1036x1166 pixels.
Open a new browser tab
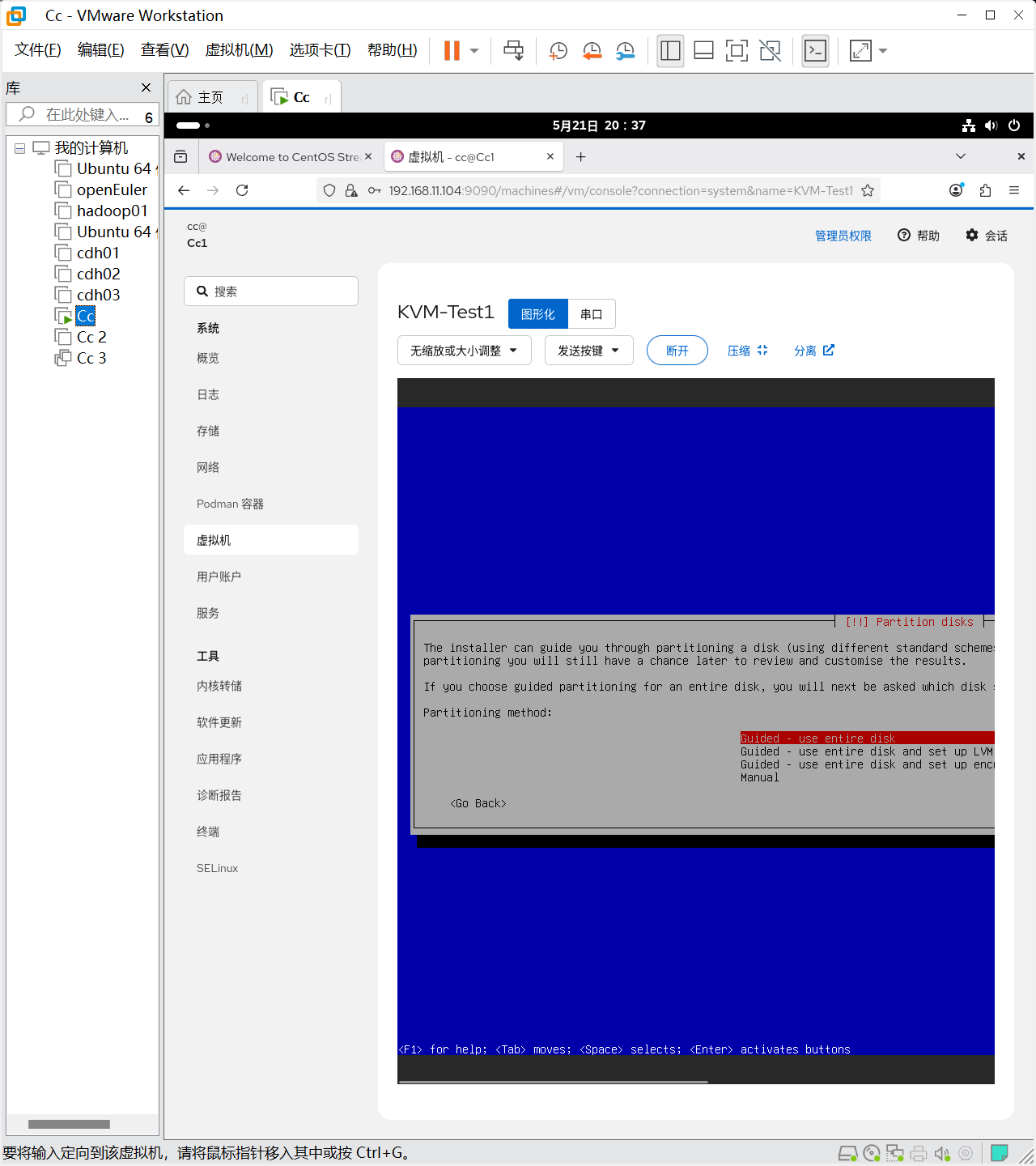click(x=580, y=157)
